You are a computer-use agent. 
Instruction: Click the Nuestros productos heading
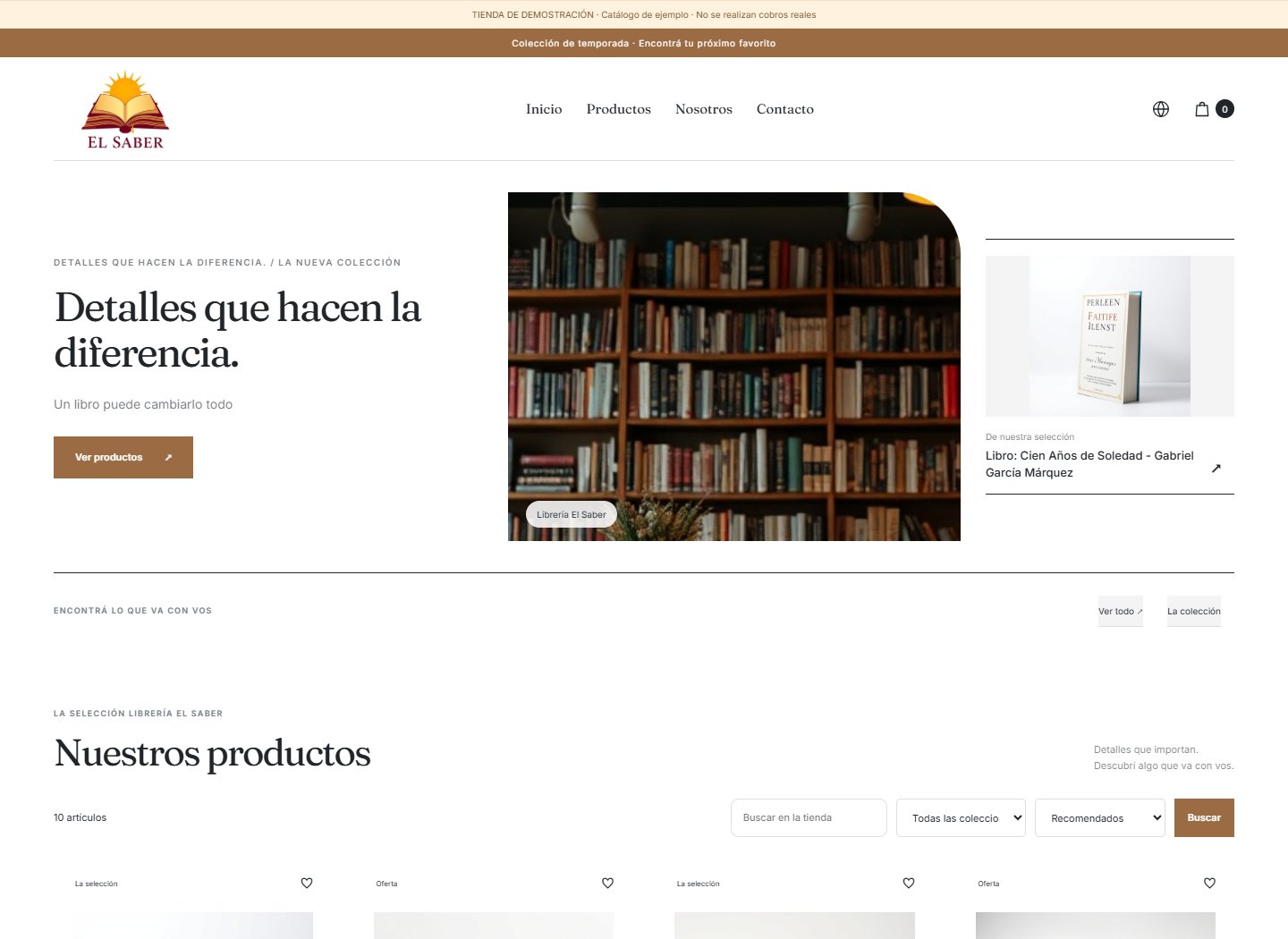212,753
